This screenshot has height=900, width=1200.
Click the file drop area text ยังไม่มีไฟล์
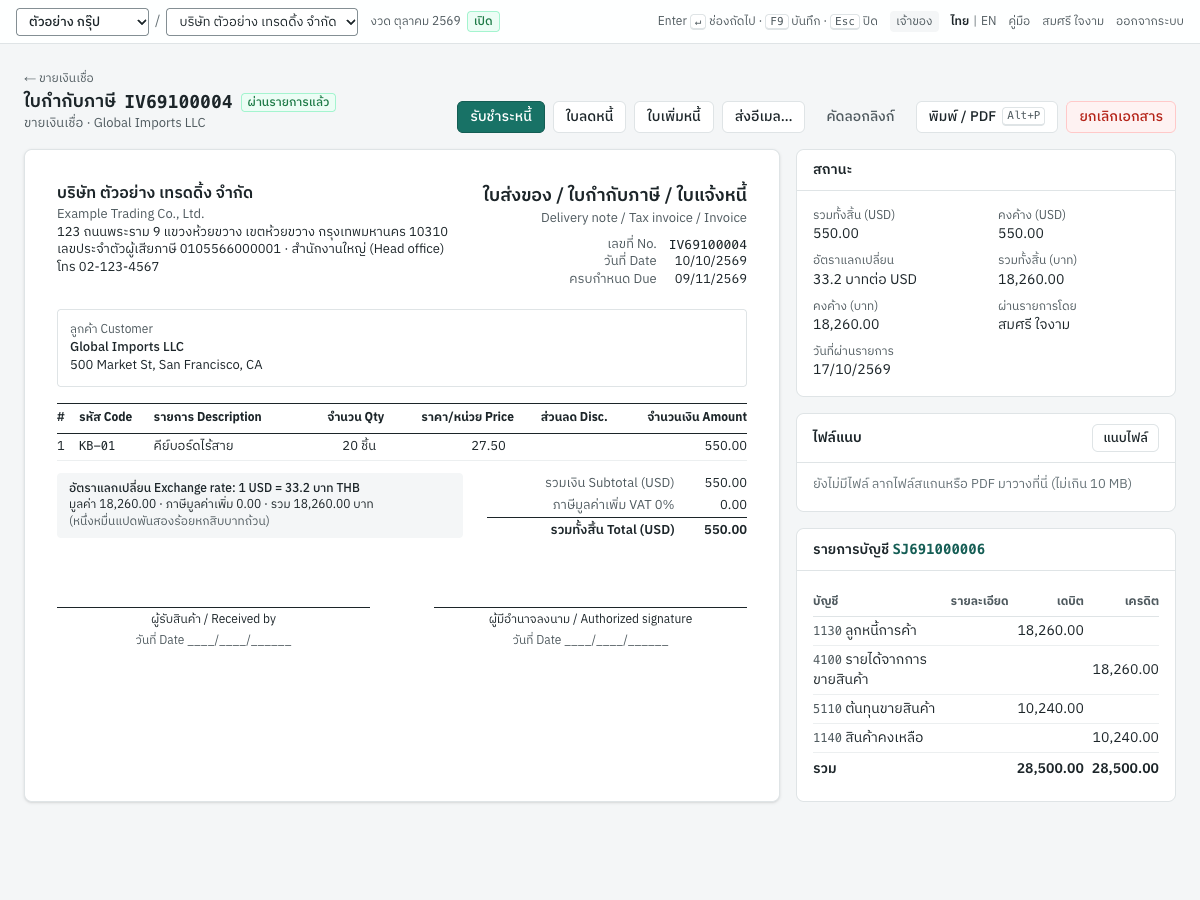click(972, 484)
